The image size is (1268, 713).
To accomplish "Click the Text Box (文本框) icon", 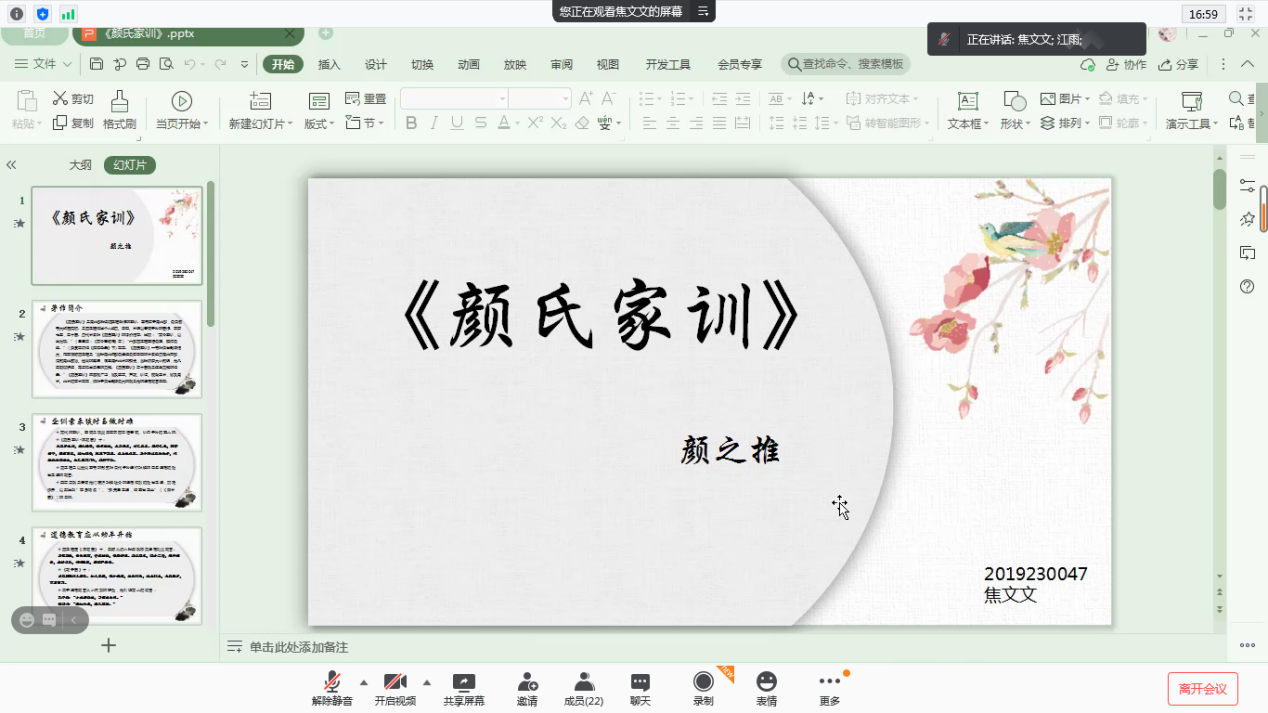I will [x=967, y=110].
